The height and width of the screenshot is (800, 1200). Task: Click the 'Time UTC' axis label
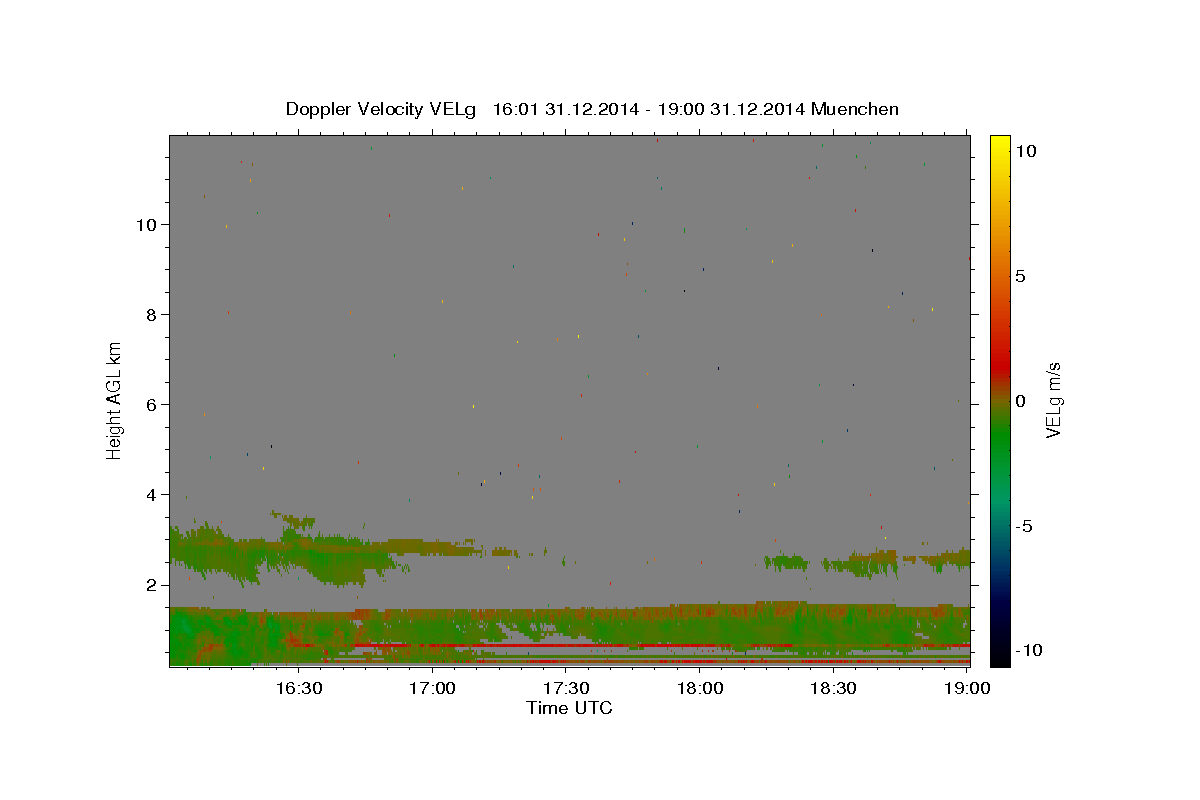(569, 708)
